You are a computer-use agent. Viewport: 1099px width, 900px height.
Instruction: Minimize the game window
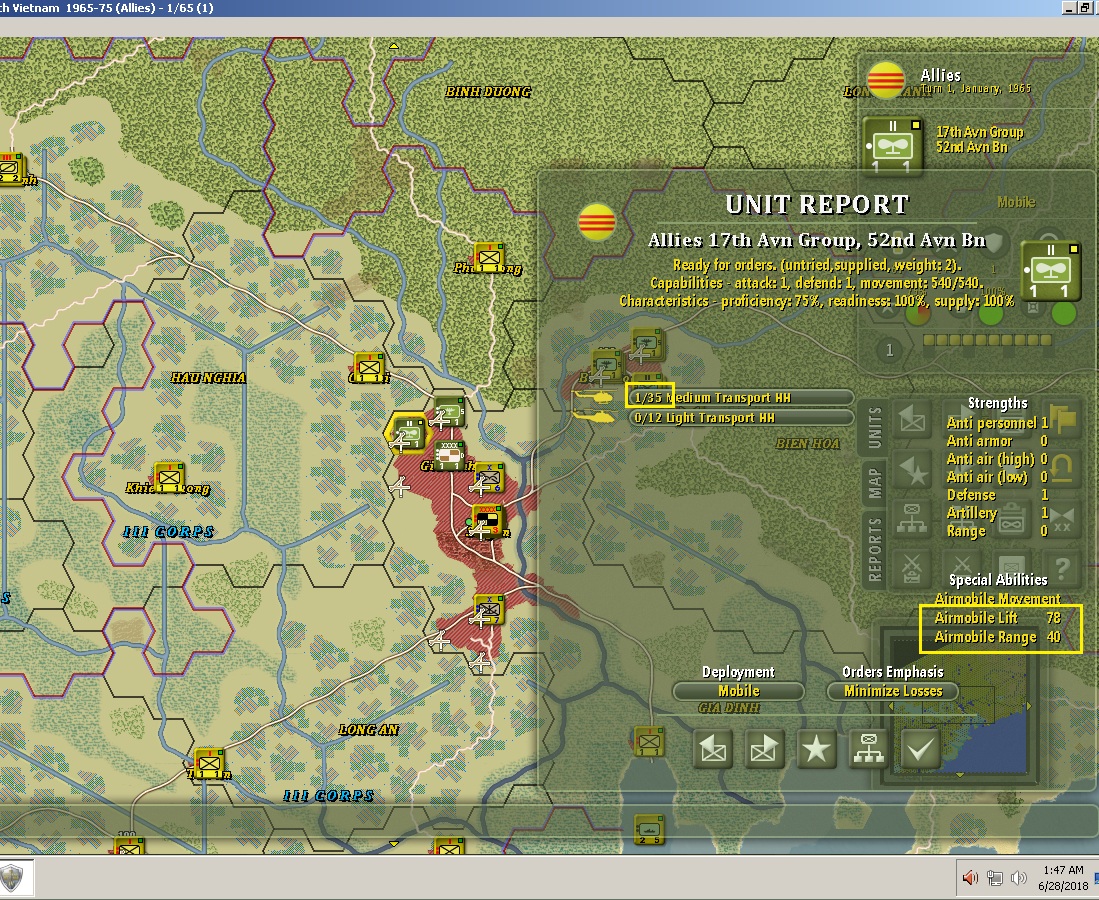coord(1069,8)
